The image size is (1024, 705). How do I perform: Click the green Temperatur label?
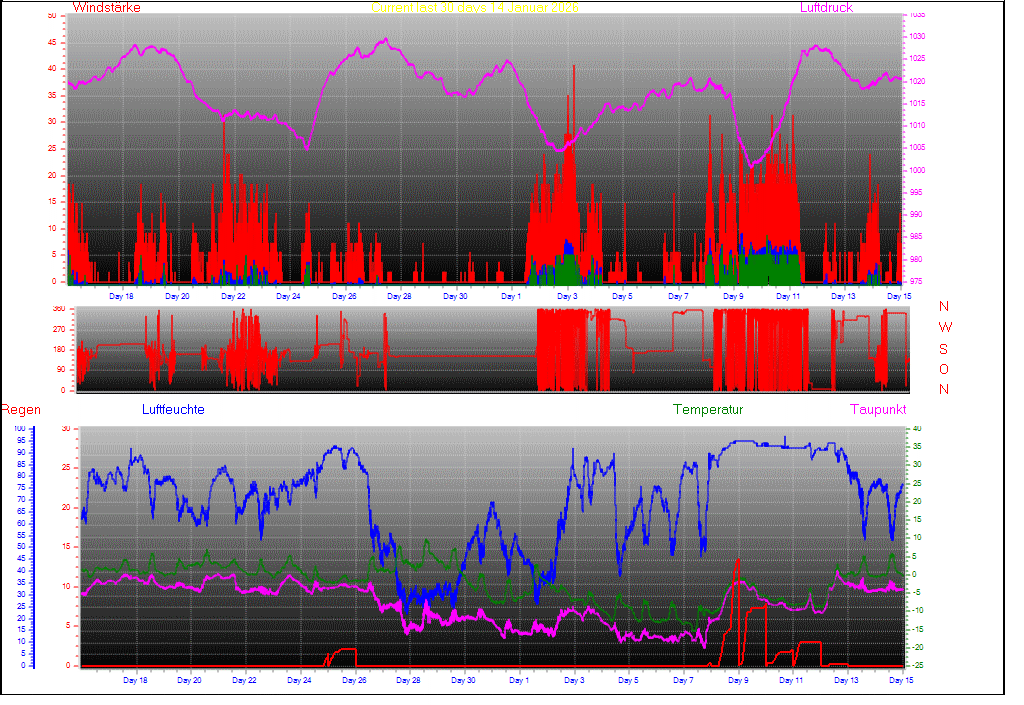[x=708, y=410]
